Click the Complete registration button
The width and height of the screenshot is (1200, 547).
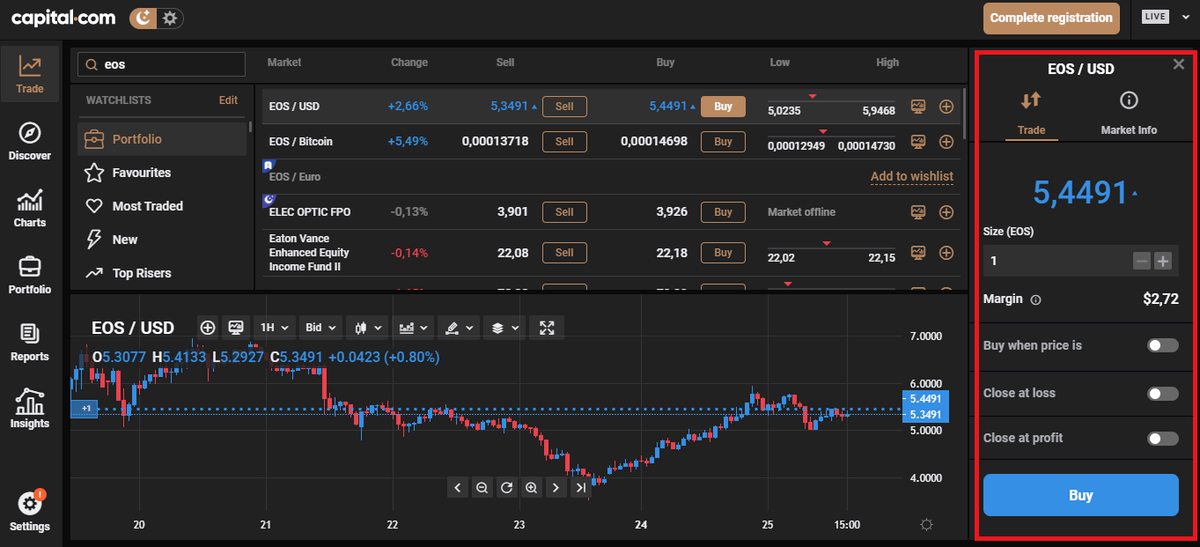[x=1051, y=17]
